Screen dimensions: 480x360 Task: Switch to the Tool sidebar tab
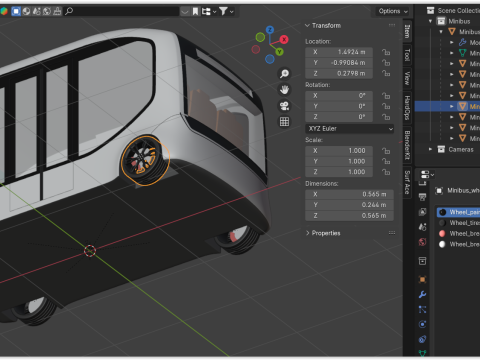(x=407, y=55)
